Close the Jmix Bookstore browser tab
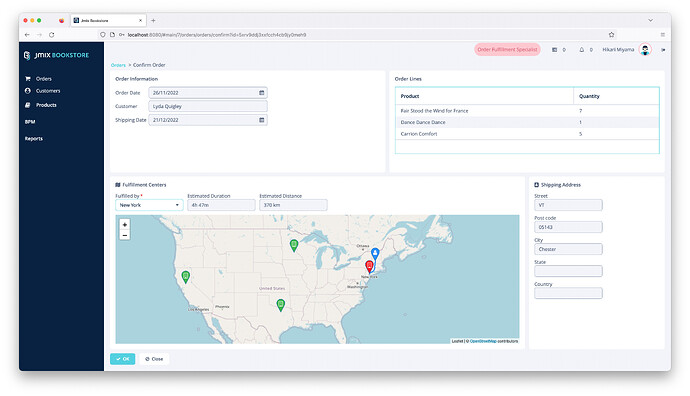The height and width of the screenshot is (396, 690). (x=140, y=21)
